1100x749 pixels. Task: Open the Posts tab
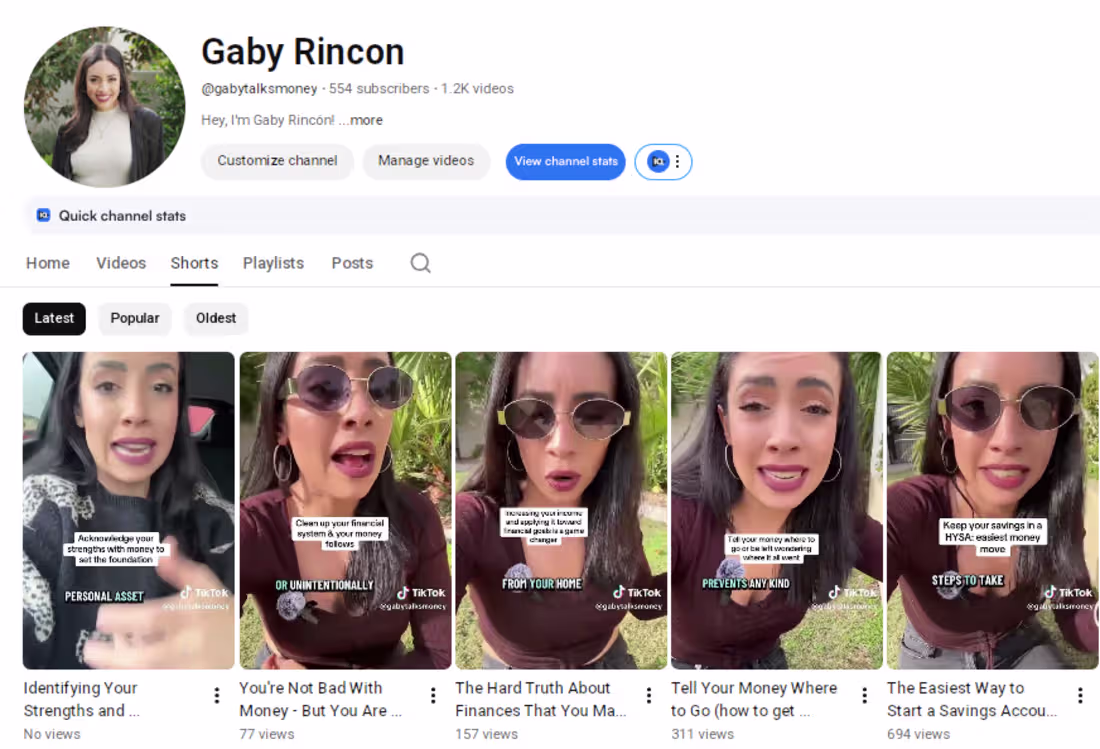point(352,263)
